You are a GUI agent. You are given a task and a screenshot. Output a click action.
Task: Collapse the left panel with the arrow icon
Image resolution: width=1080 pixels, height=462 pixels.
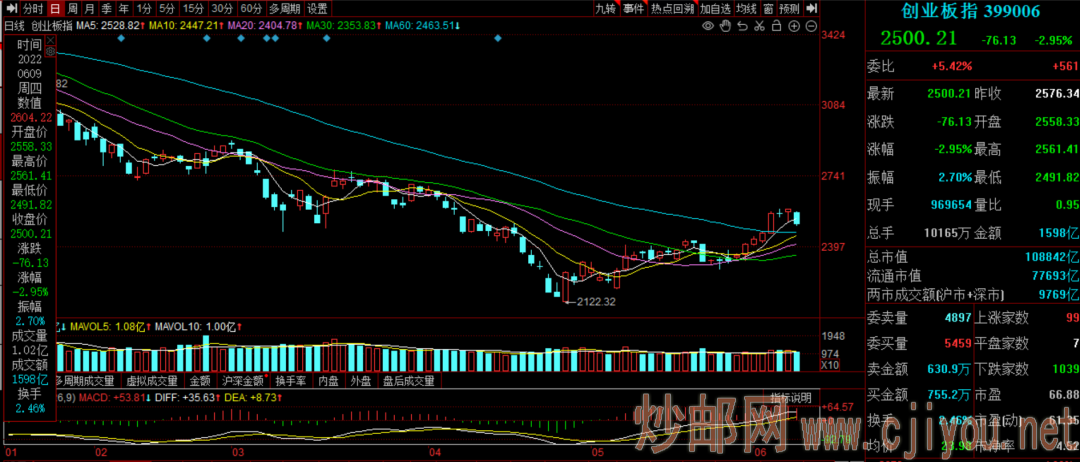tap(10, 9)
